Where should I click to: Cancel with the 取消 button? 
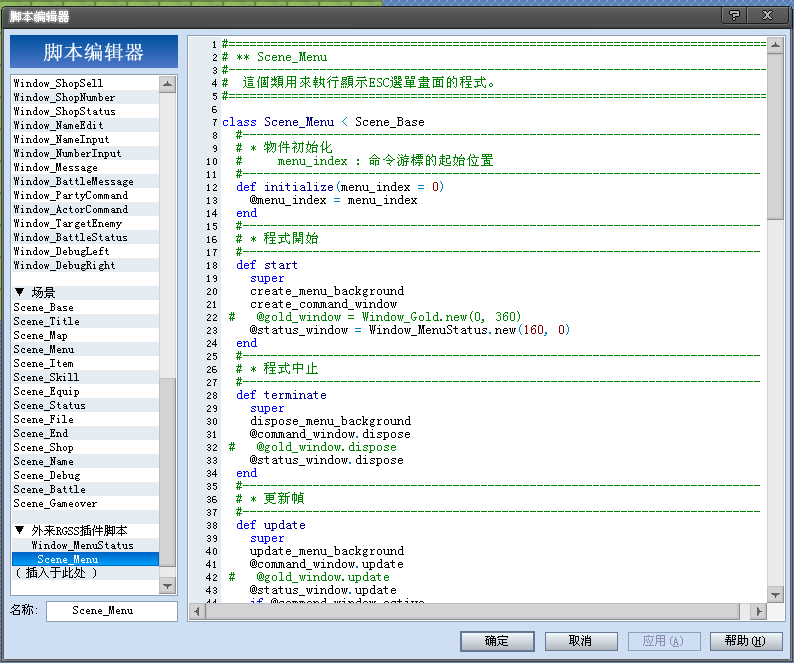(581, 641)
